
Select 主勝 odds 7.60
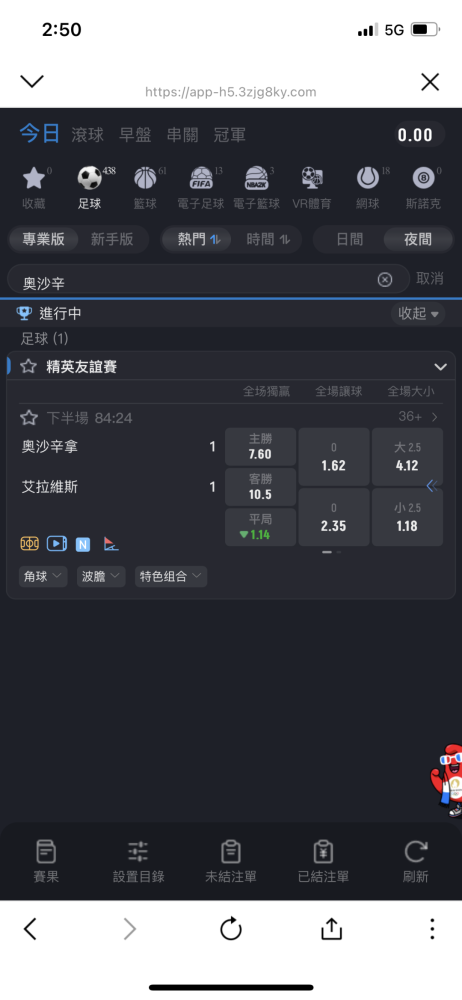pyautogui.click(x=260, y=447)
